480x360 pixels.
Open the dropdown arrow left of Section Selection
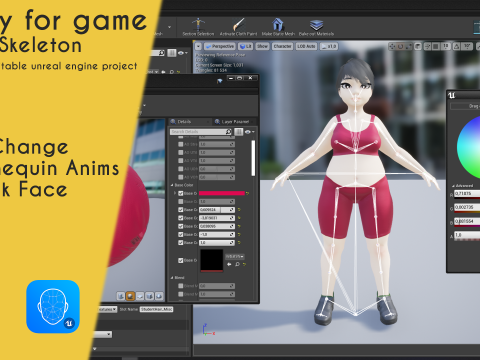click(169, 27)
